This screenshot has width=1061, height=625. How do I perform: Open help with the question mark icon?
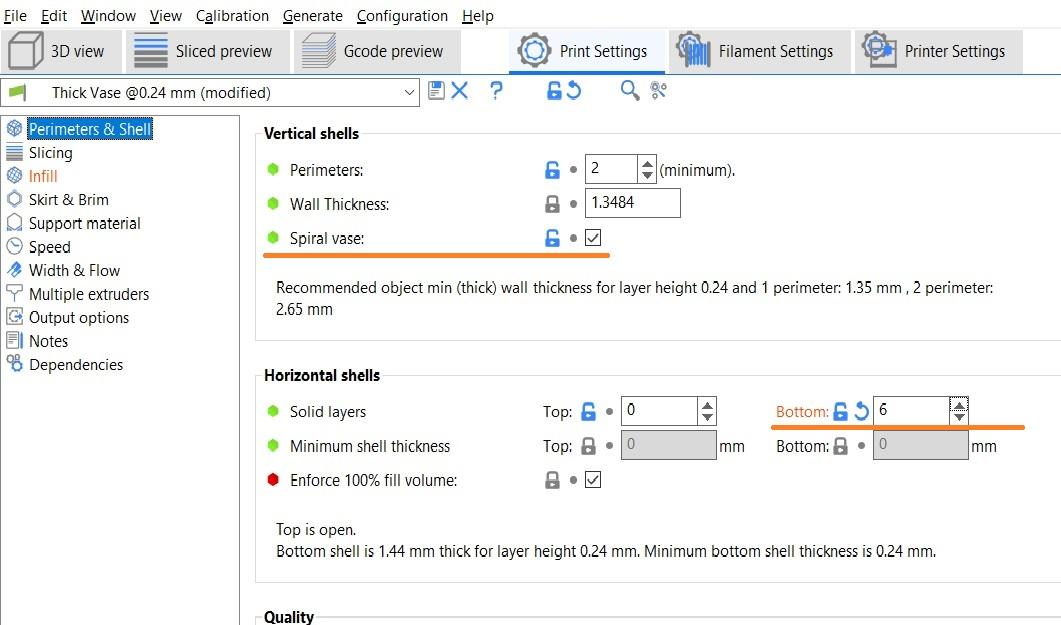click(x=496, y=91)
